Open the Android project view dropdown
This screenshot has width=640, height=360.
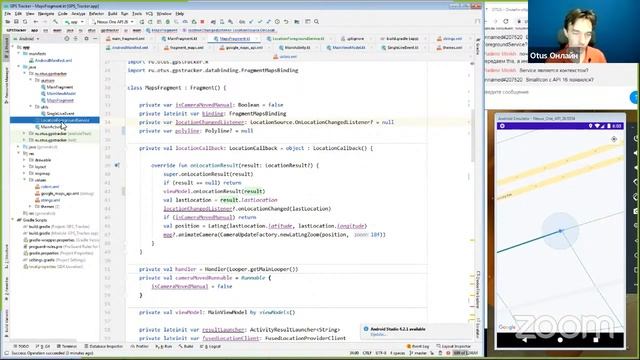tap(27, 39)
